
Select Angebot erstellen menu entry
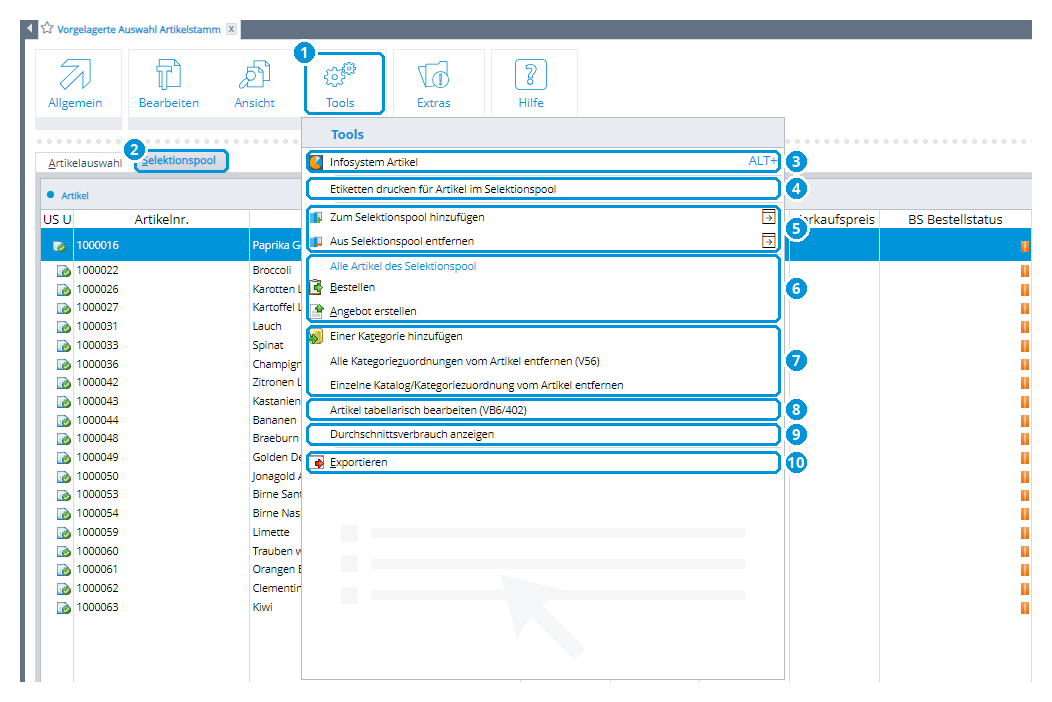click(x=543, y=311)
